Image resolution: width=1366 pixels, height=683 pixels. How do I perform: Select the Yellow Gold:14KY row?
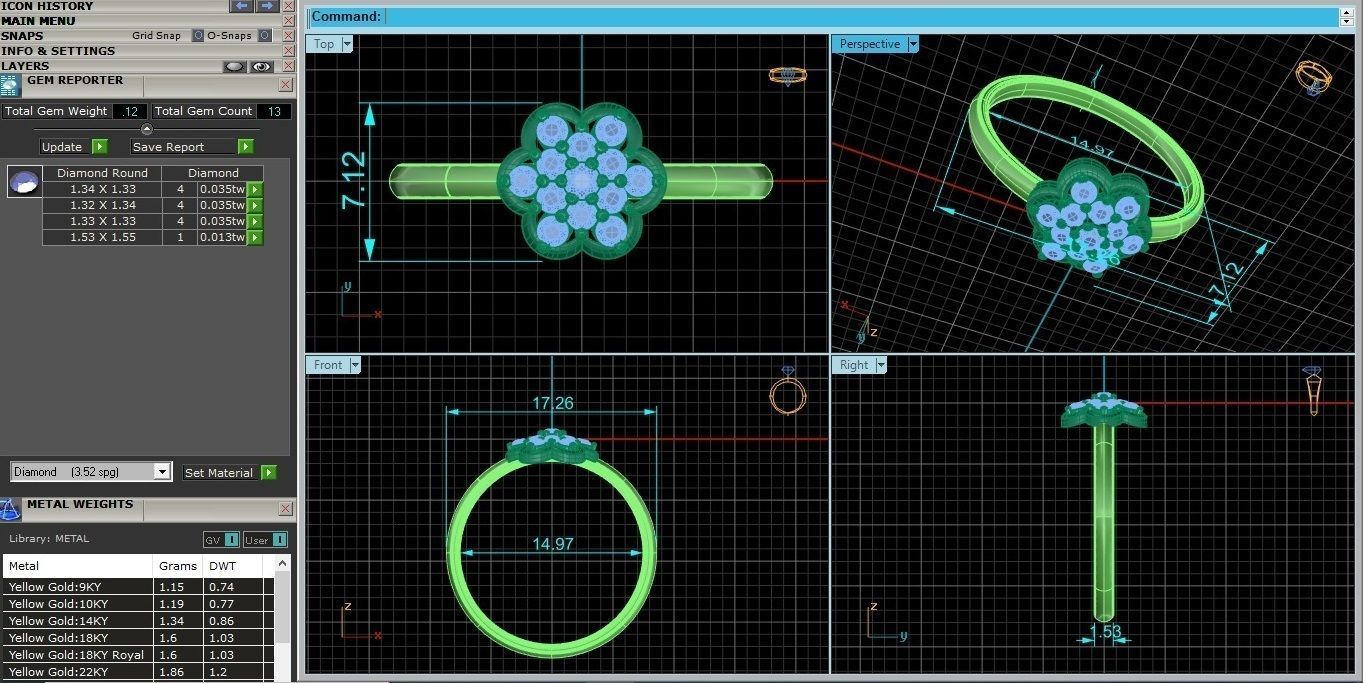pos(138,621)
